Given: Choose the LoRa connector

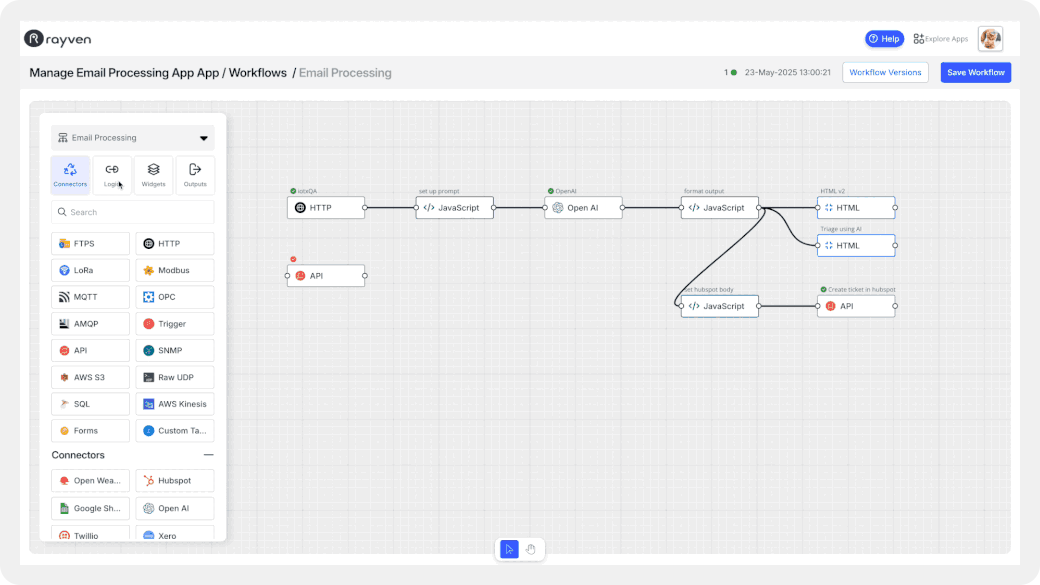Looking at the screenshot, I should pos(90,270).
